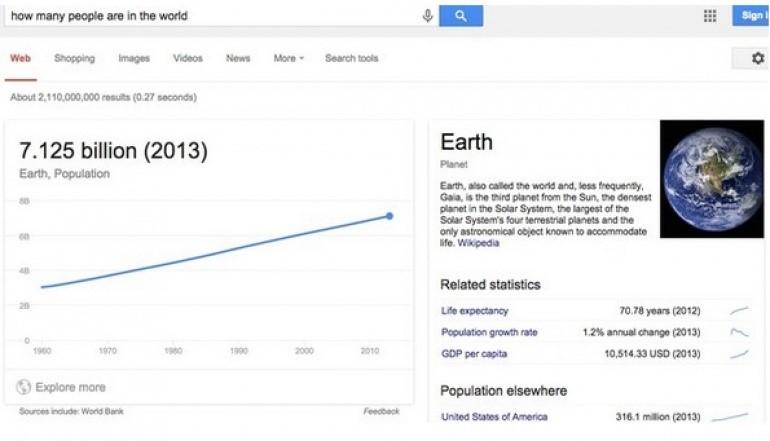Click the United States of America link
Viewport: 770px width, 441px height.
(494, 417)
